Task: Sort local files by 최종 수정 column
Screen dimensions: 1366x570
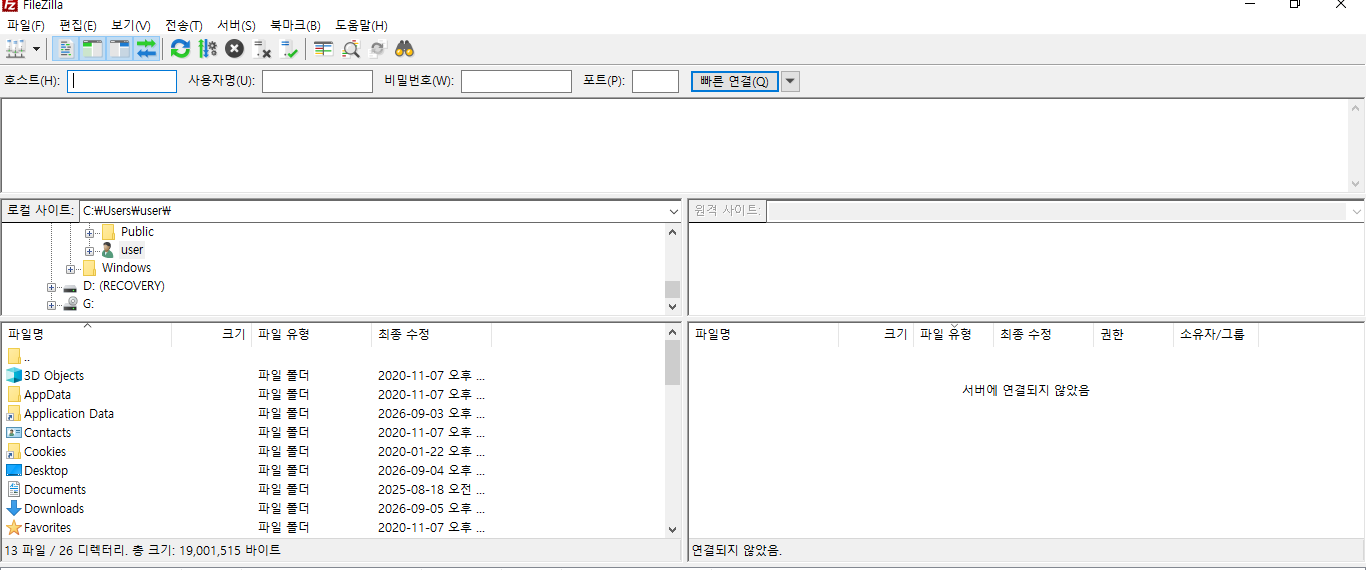Action: [431, 335]
